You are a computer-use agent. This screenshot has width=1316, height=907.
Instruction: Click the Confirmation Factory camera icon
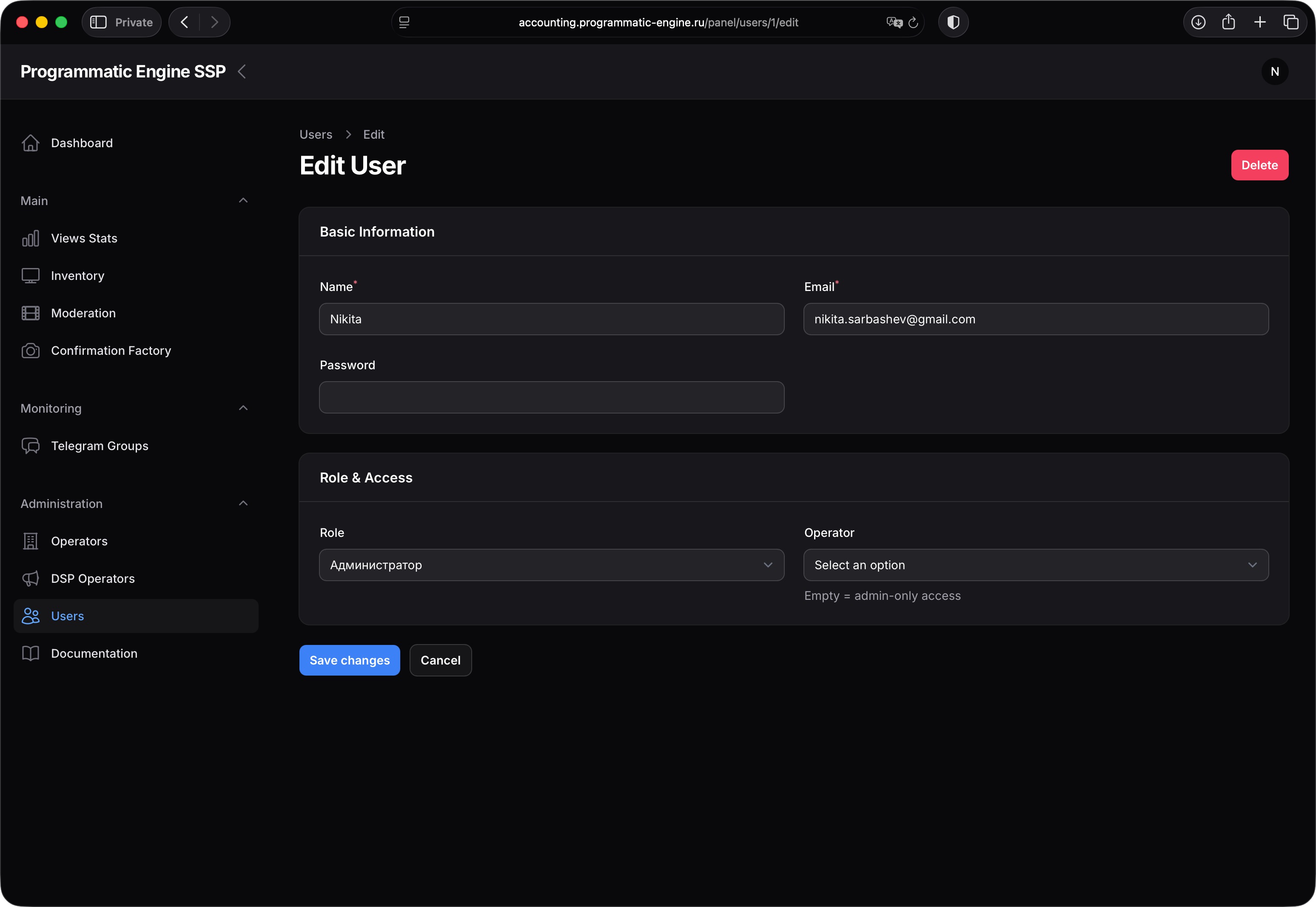click(31, 351)
